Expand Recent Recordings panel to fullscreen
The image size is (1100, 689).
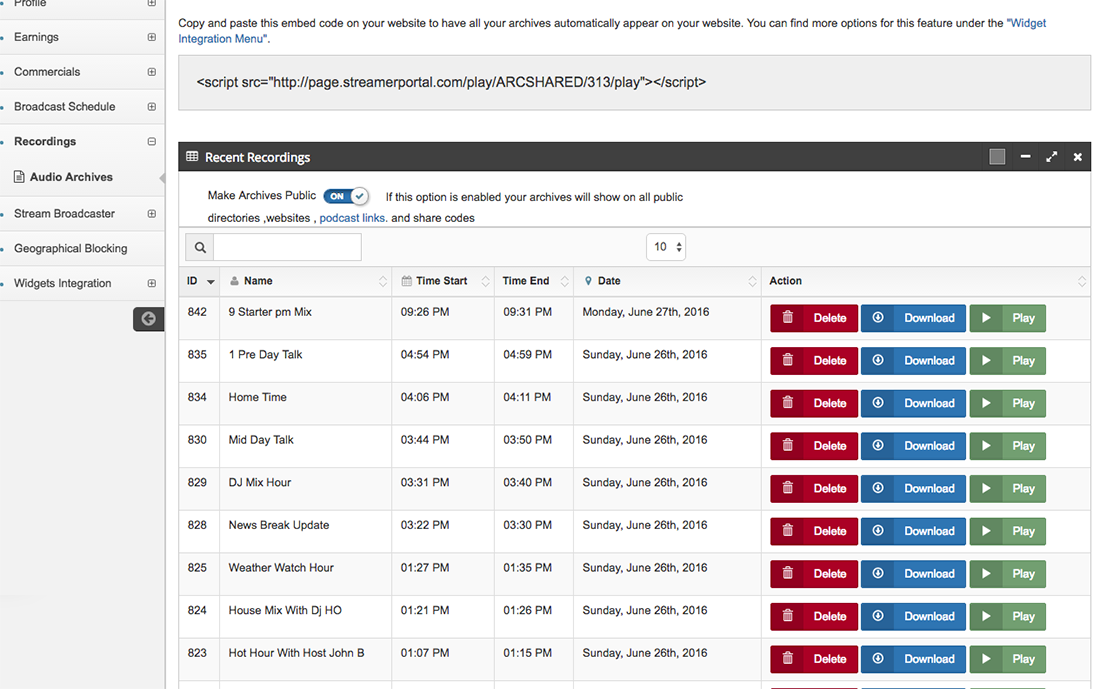click(1052, 156)
